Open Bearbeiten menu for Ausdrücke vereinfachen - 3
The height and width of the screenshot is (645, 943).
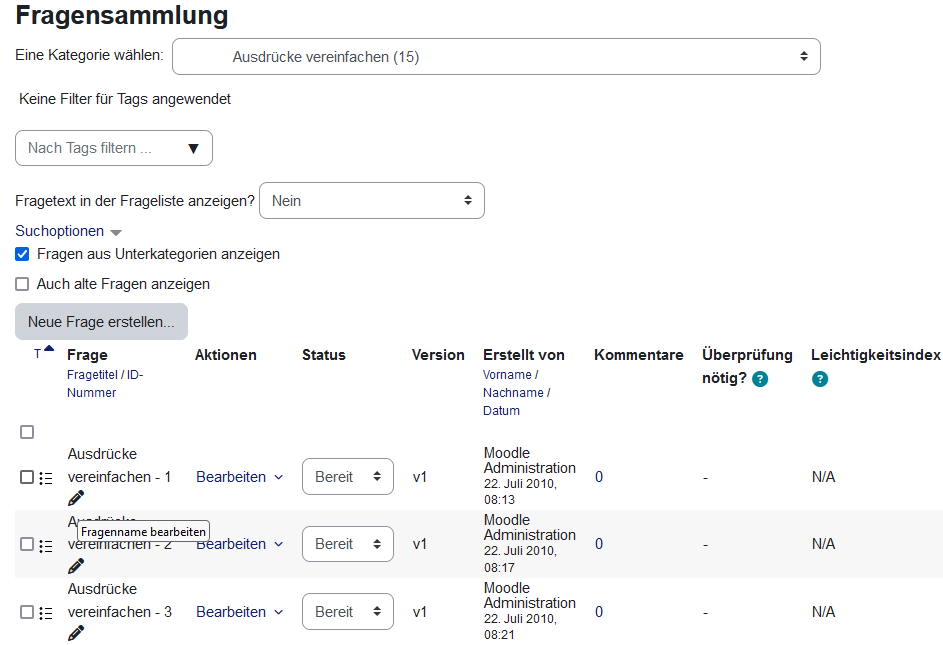(239, 612)
